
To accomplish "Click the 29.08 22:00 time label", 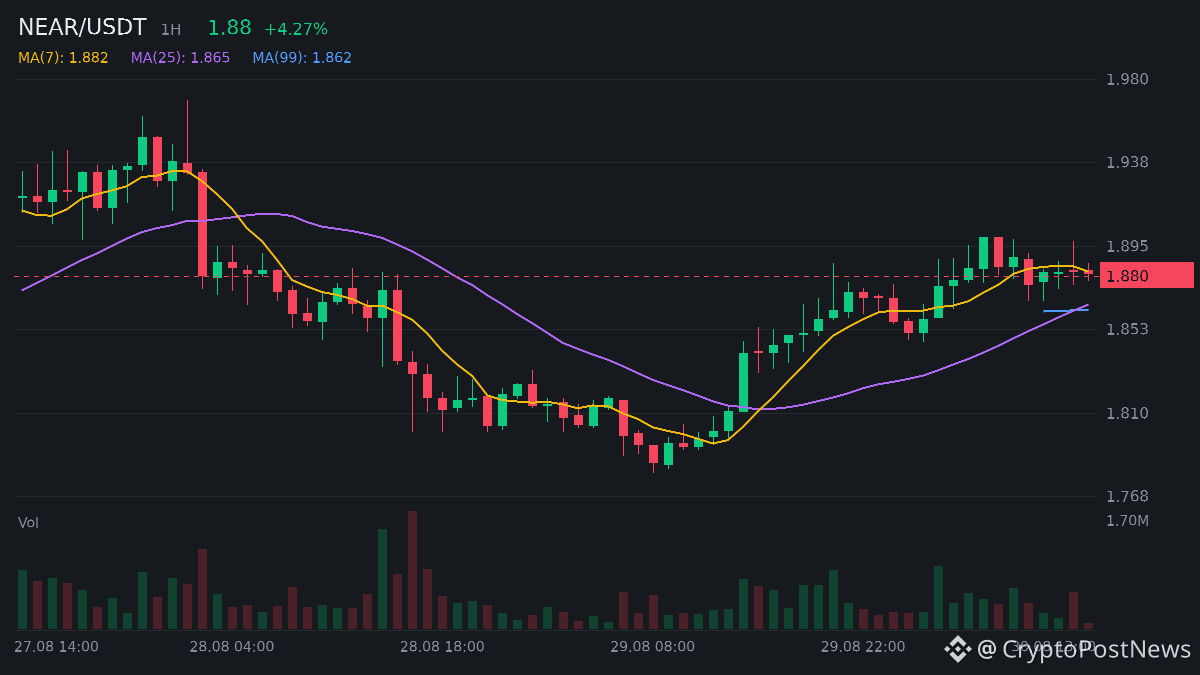I will [863, 647].
